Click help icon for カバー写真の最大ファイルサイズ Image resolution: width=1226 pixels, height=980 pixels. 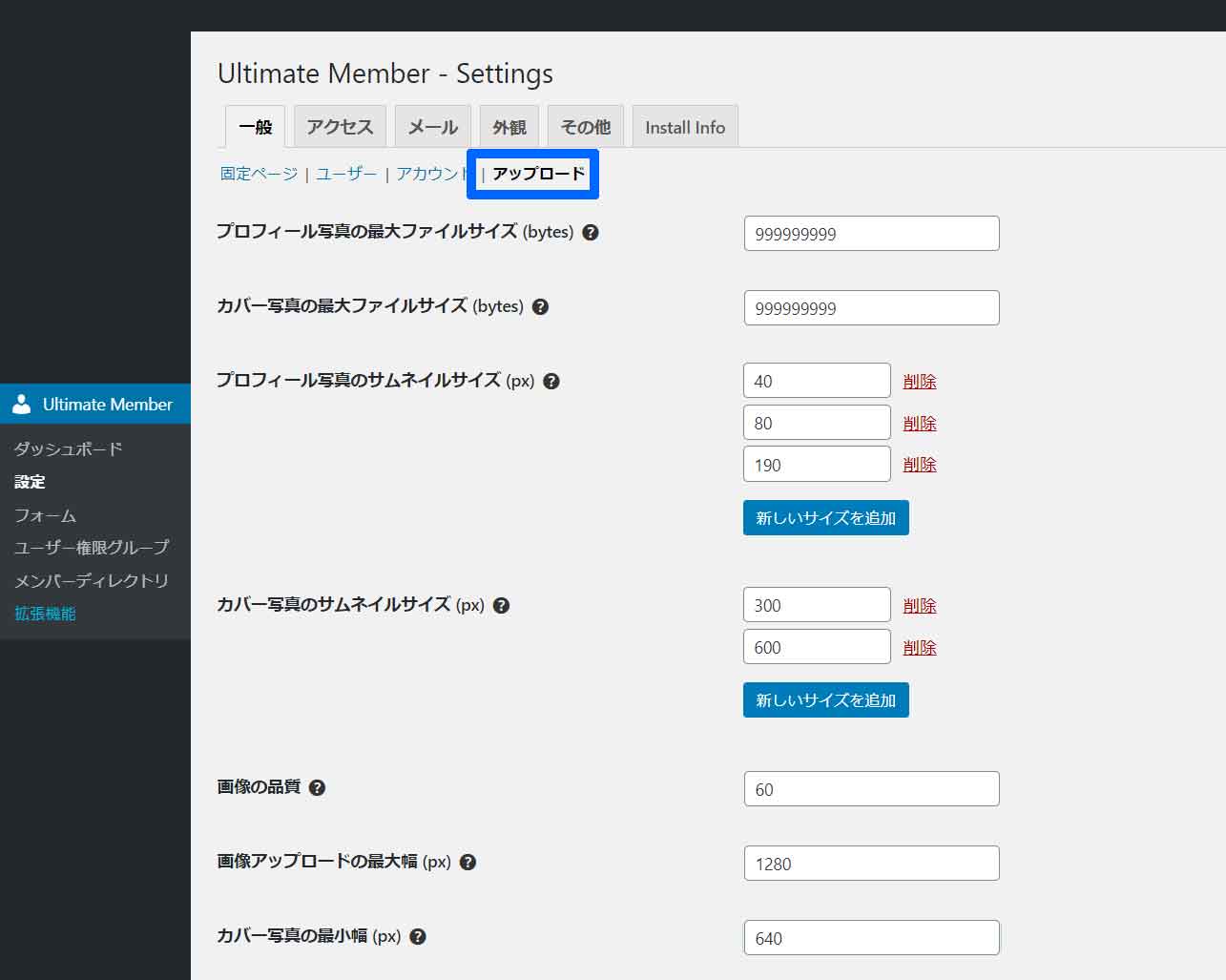point(540,306)
